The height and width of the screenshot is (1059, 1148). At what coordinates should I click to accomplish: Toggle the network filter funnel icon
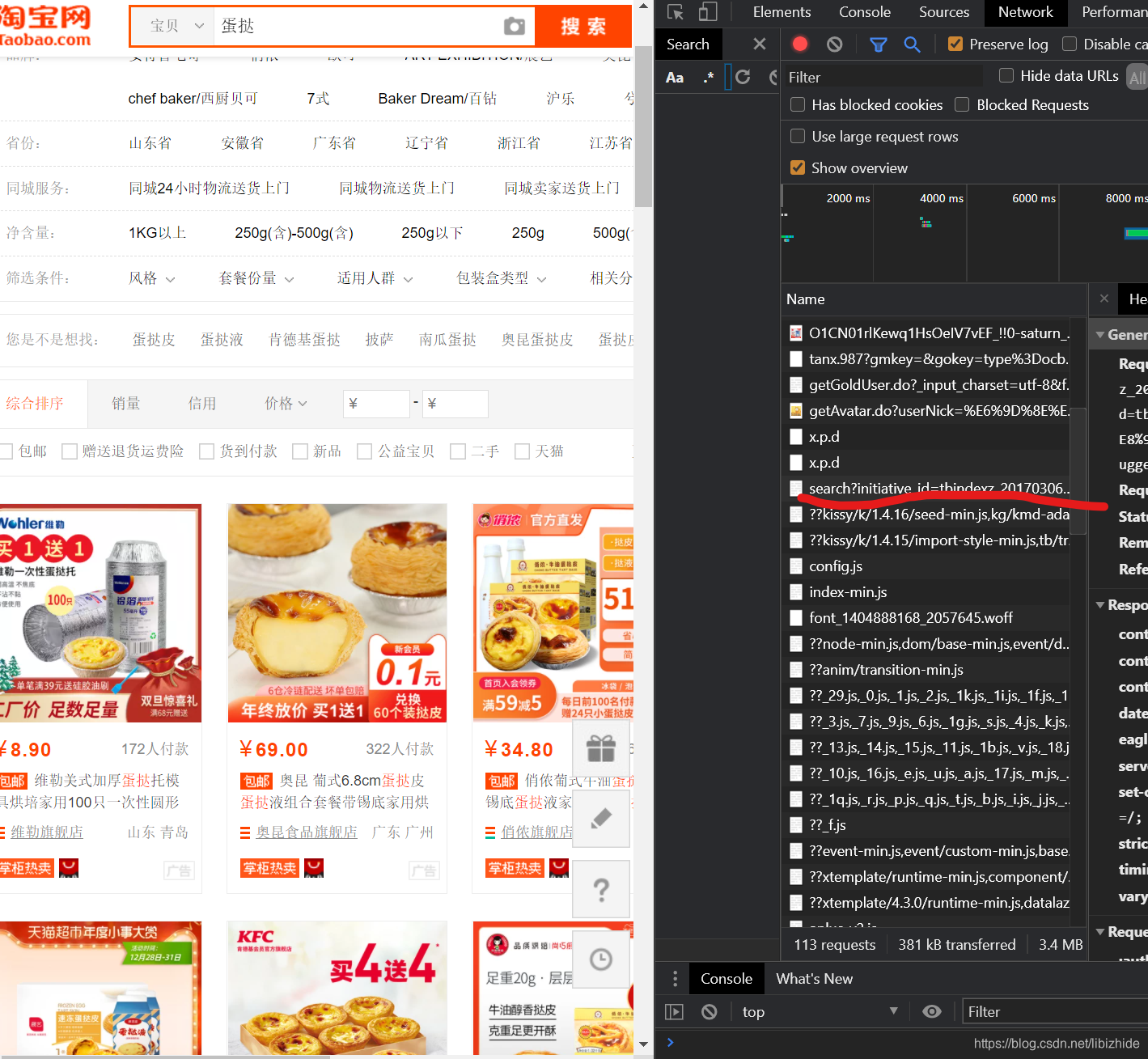[x=878, y=44]
